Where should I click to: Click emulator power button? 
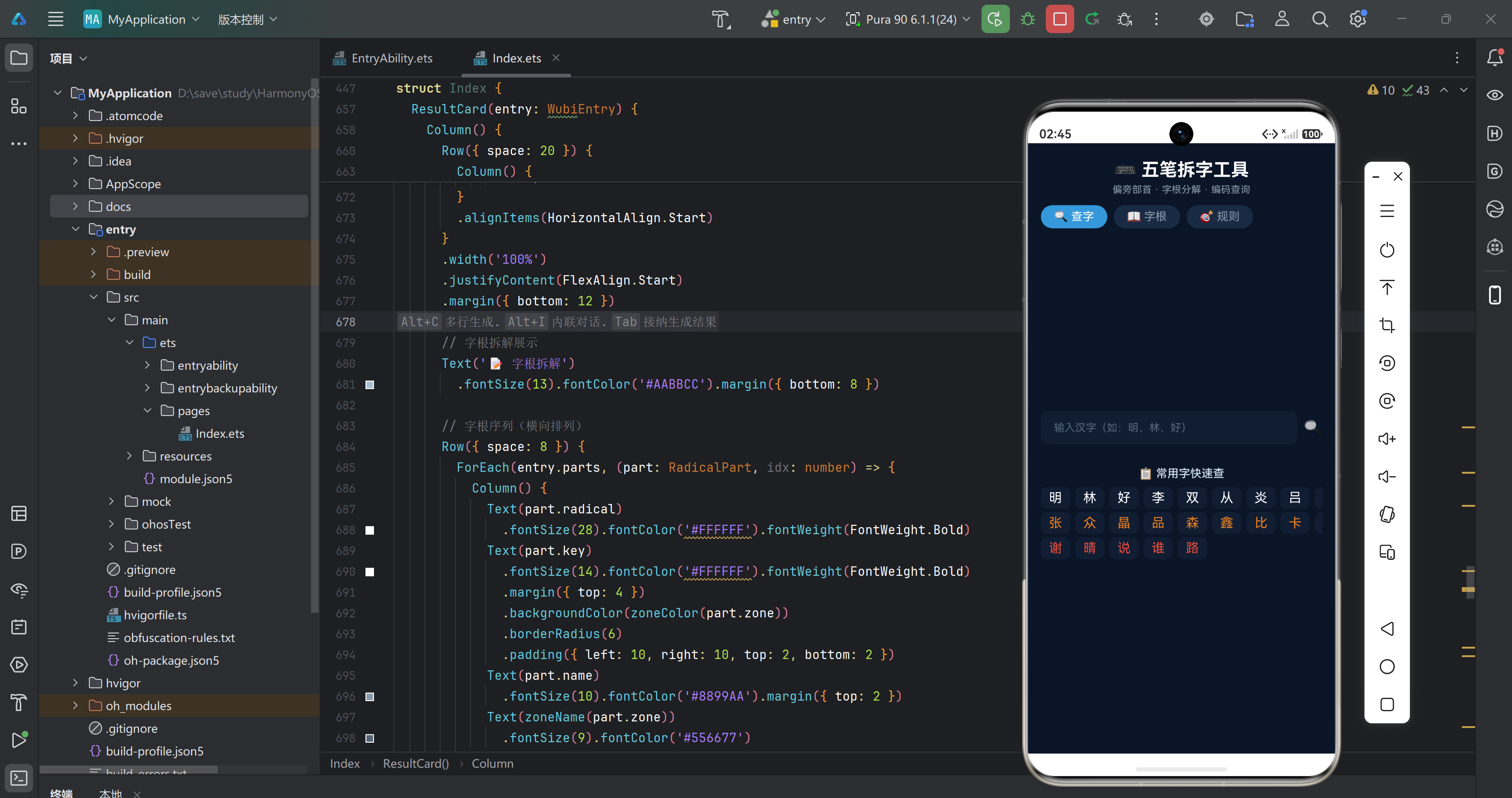tap(1387, 250)
